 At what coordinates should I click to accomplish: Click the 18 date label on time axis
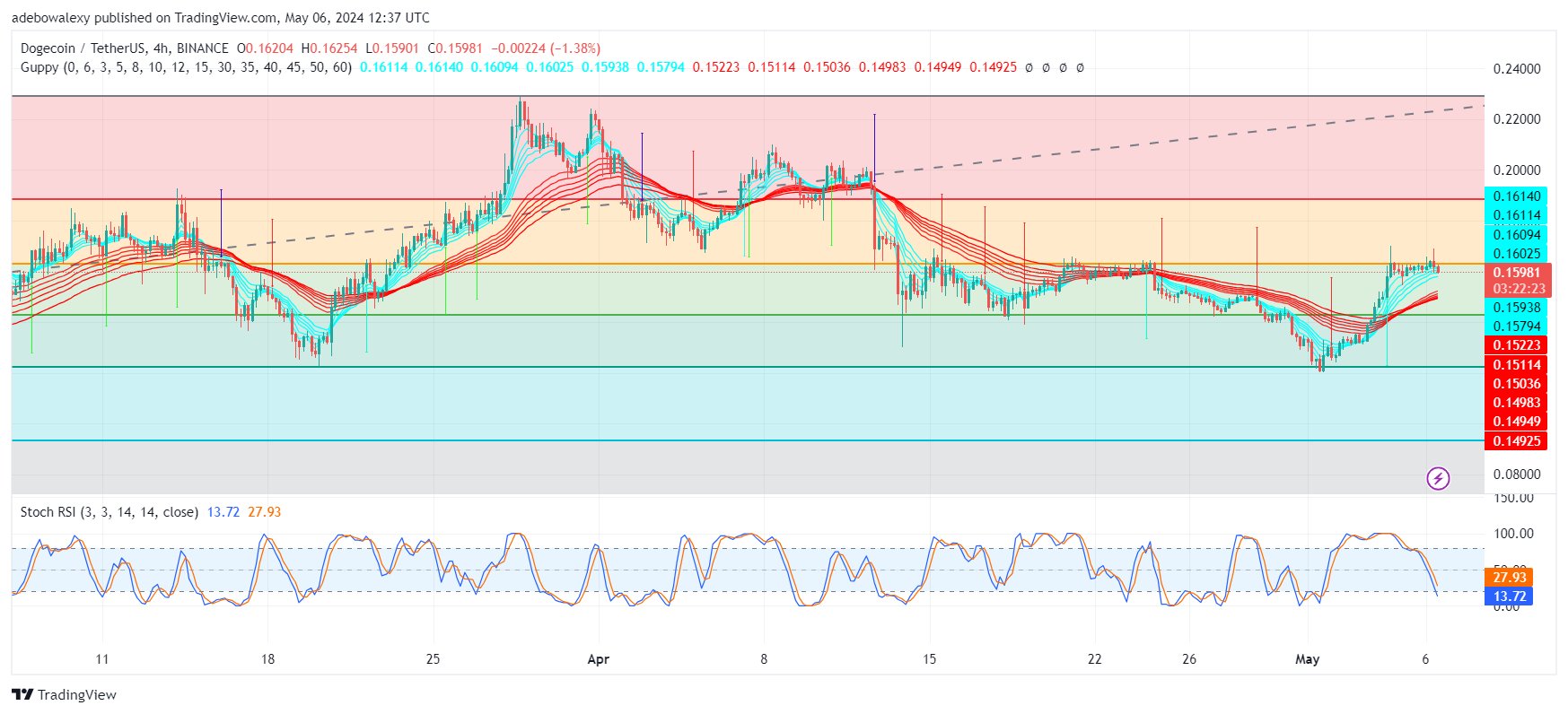pos(267,659)
